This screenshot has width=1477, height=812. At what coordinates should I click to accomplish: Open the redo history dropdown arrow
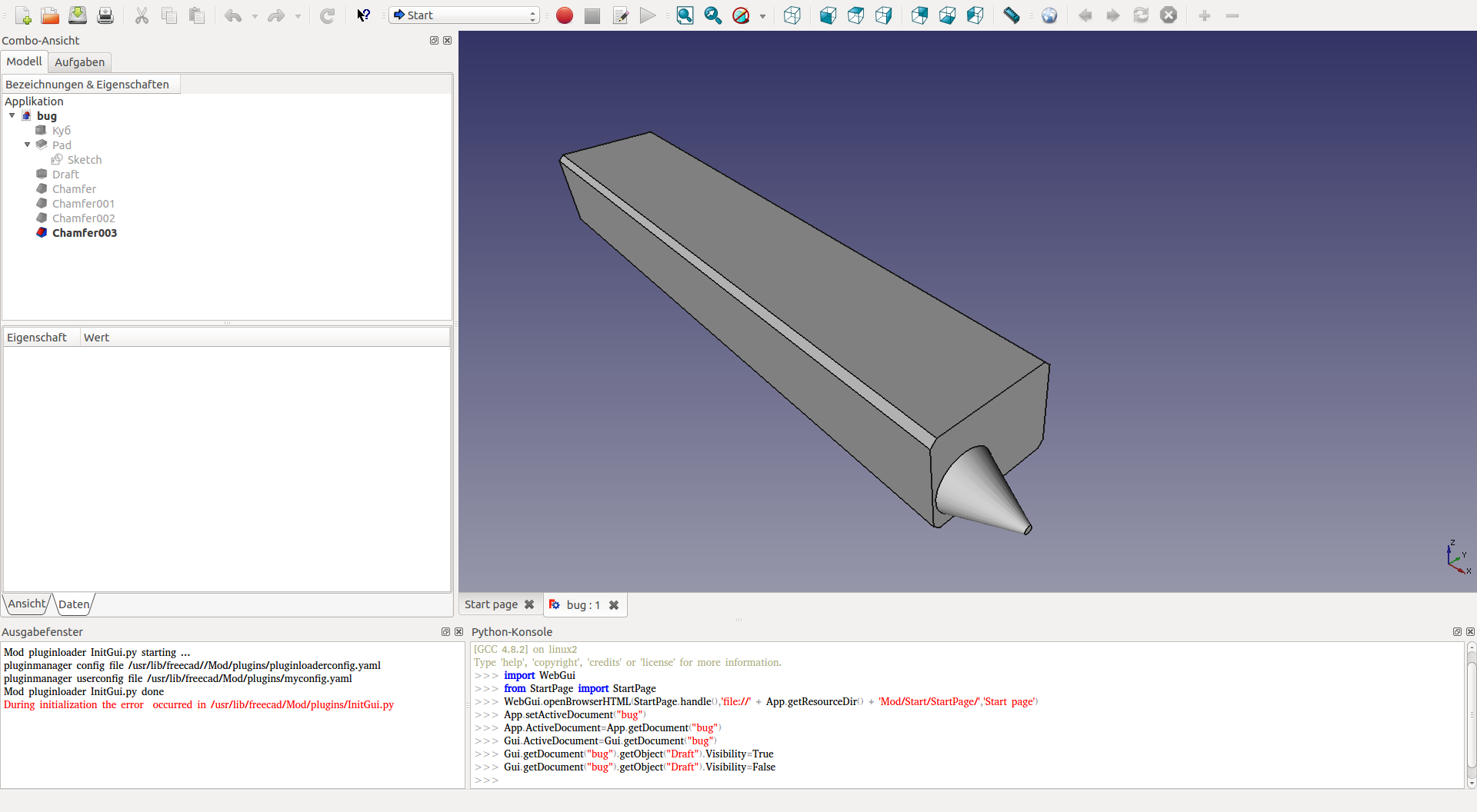tap(298, 15)
